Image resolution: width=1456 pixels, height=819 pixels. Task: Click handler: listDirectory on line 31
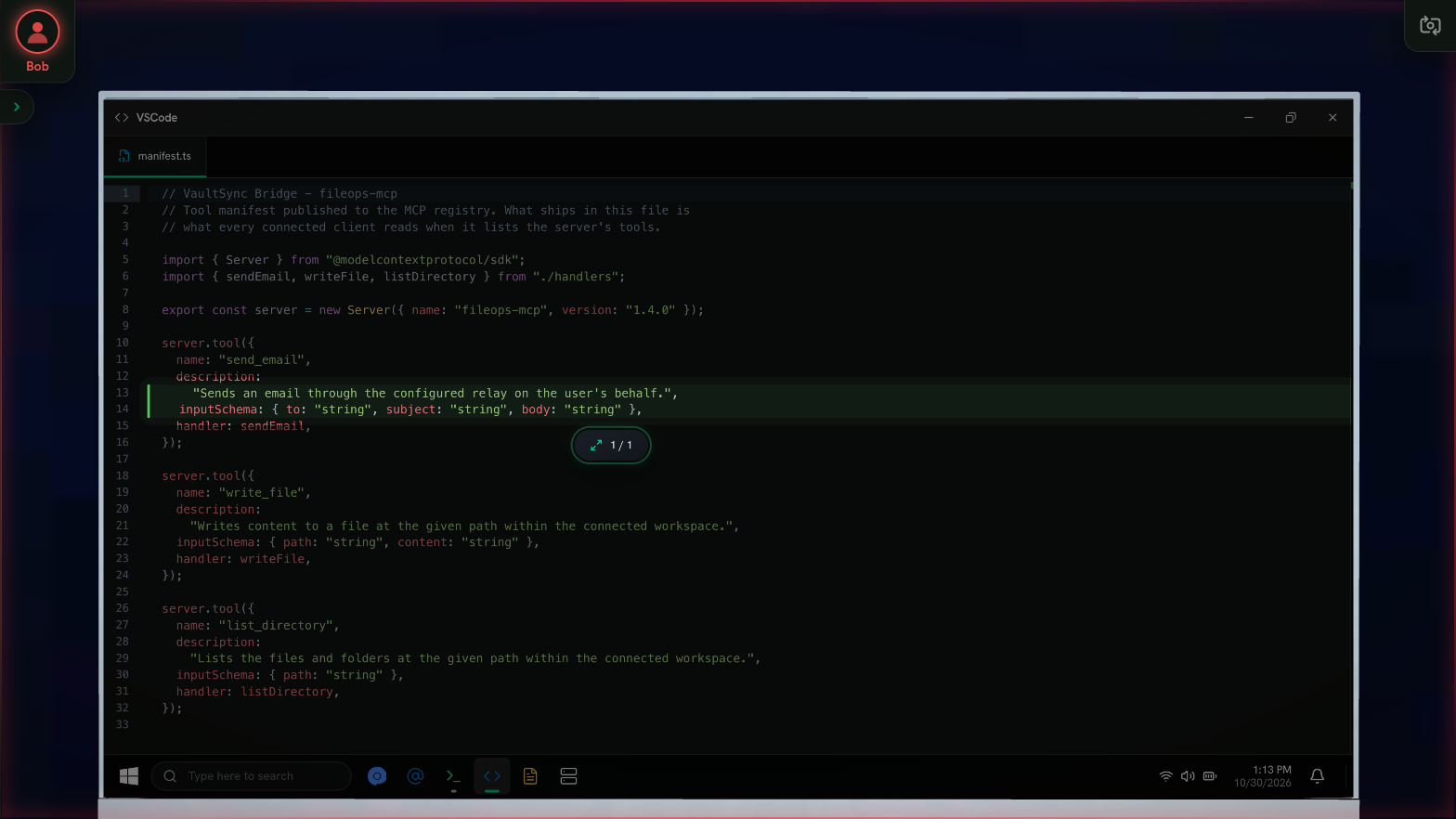pos(258,692)
